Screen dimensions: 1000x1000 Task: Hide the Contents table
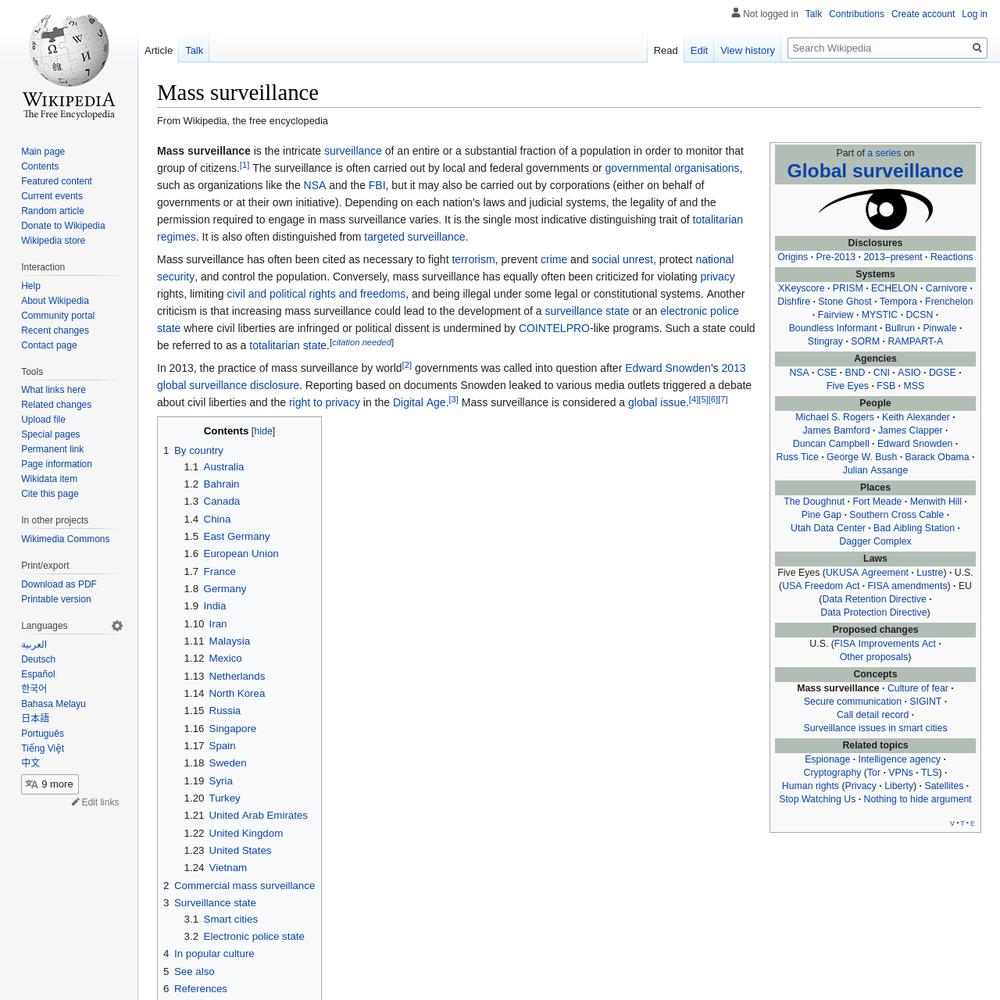point(263,431)
